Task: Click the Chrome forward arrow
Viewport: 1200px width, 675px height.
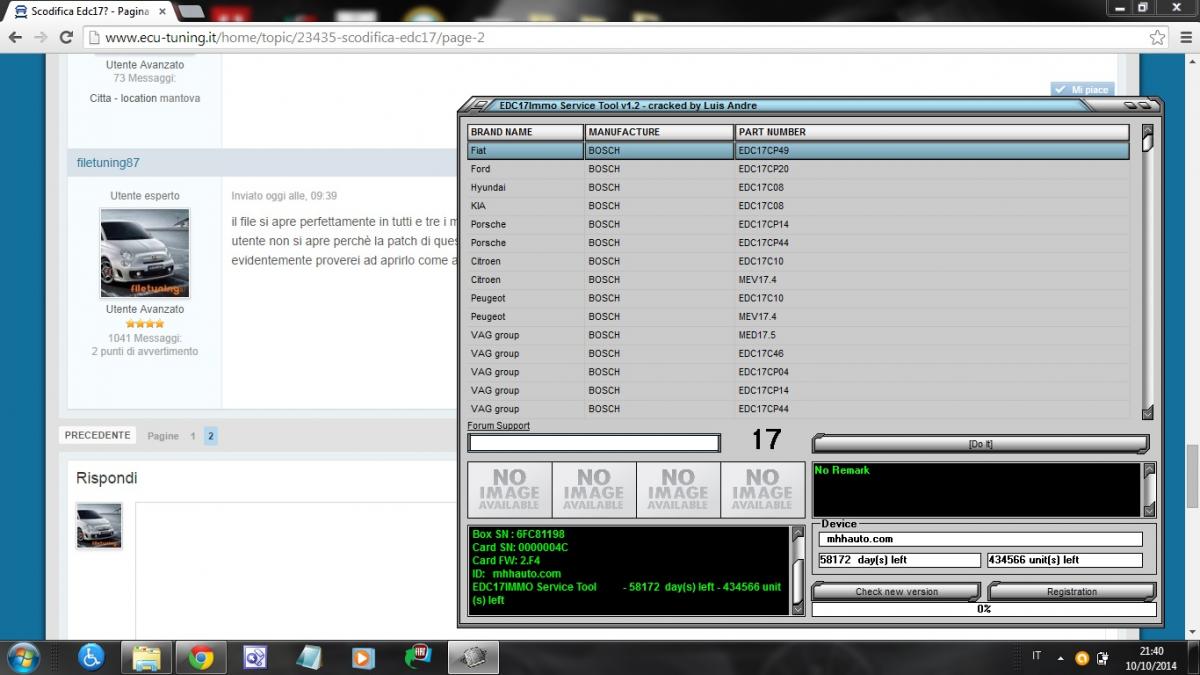Action: pos(41,38)
